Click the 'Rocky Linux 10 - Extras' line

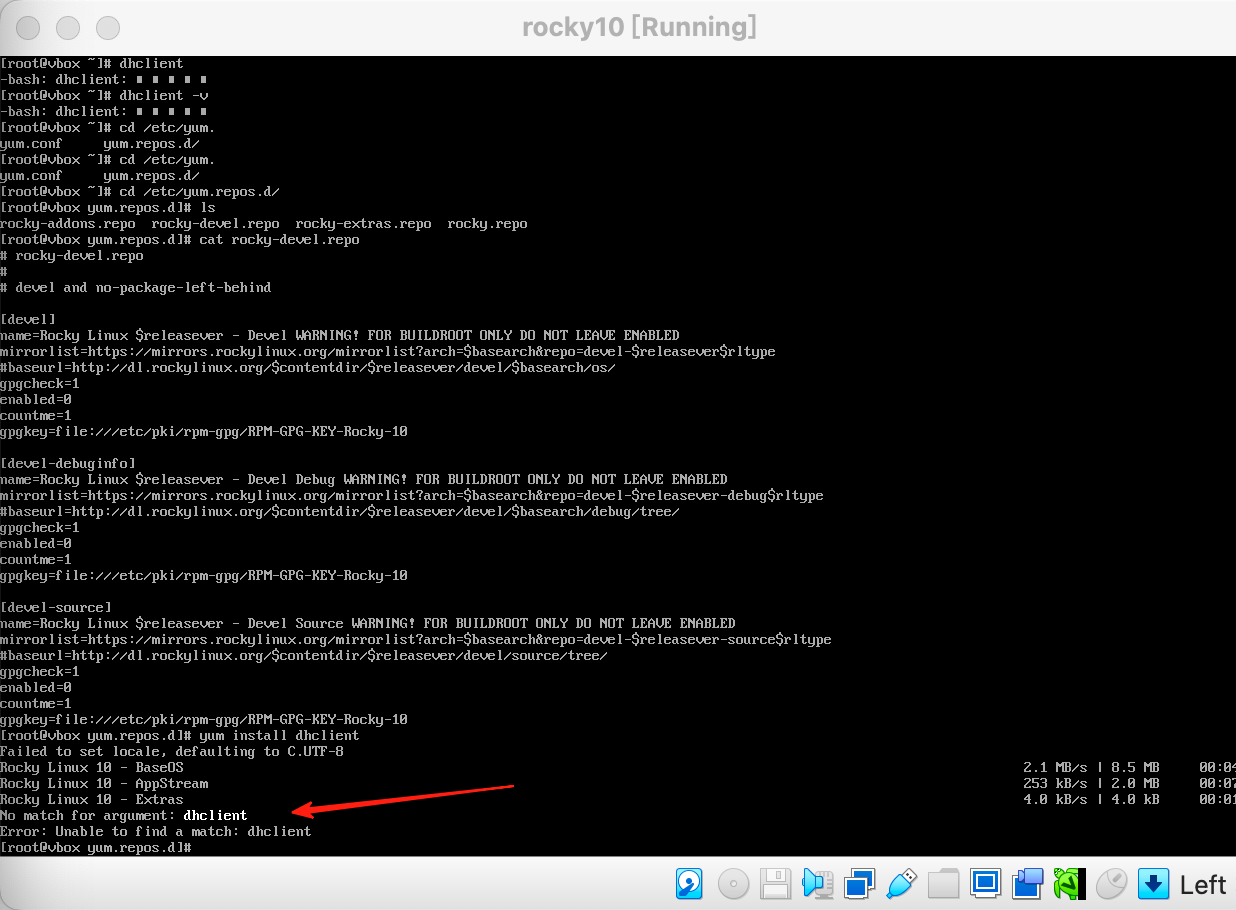[92, 799]
